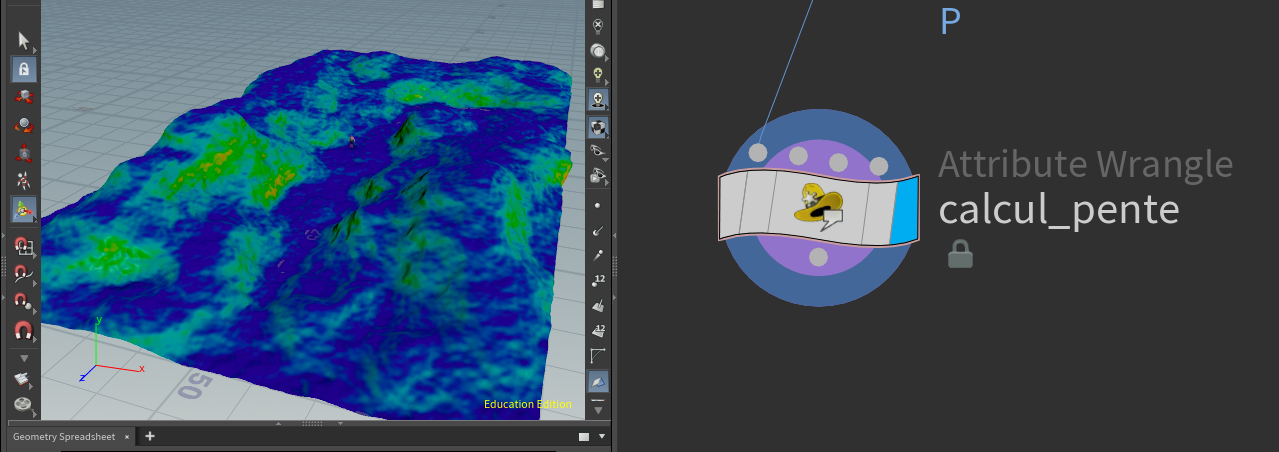The width and height of the screenshot is (1279, 452).
Task: Select the arrow Select tool
Action: pyautogui.click(x=24, y=41)
